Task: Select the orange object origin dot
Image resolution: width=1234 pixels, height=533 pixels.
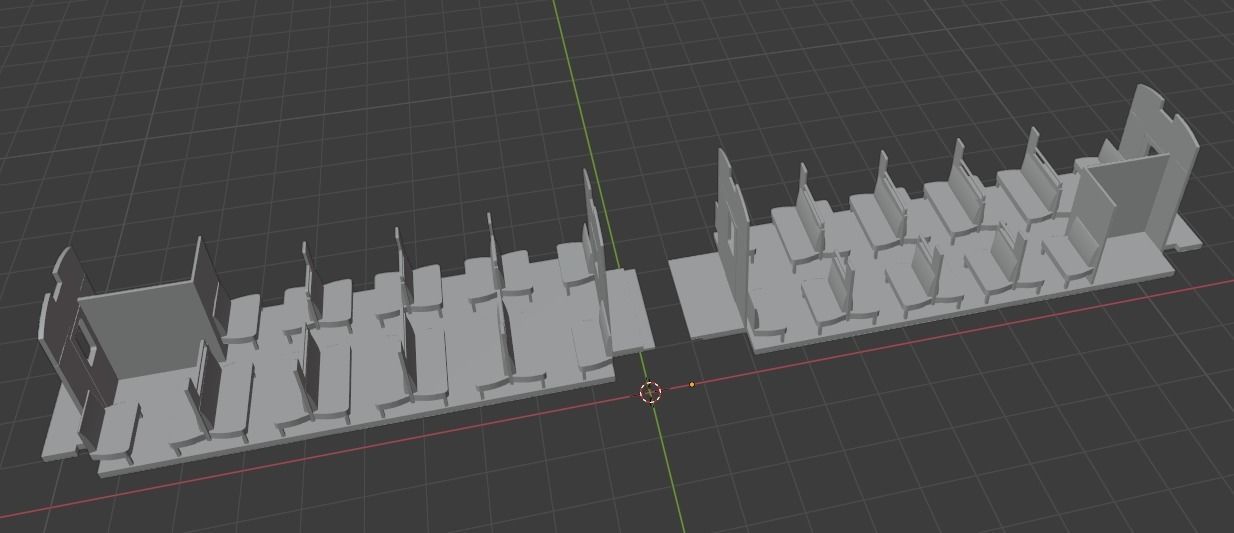Action: click(x=692, y=384)
